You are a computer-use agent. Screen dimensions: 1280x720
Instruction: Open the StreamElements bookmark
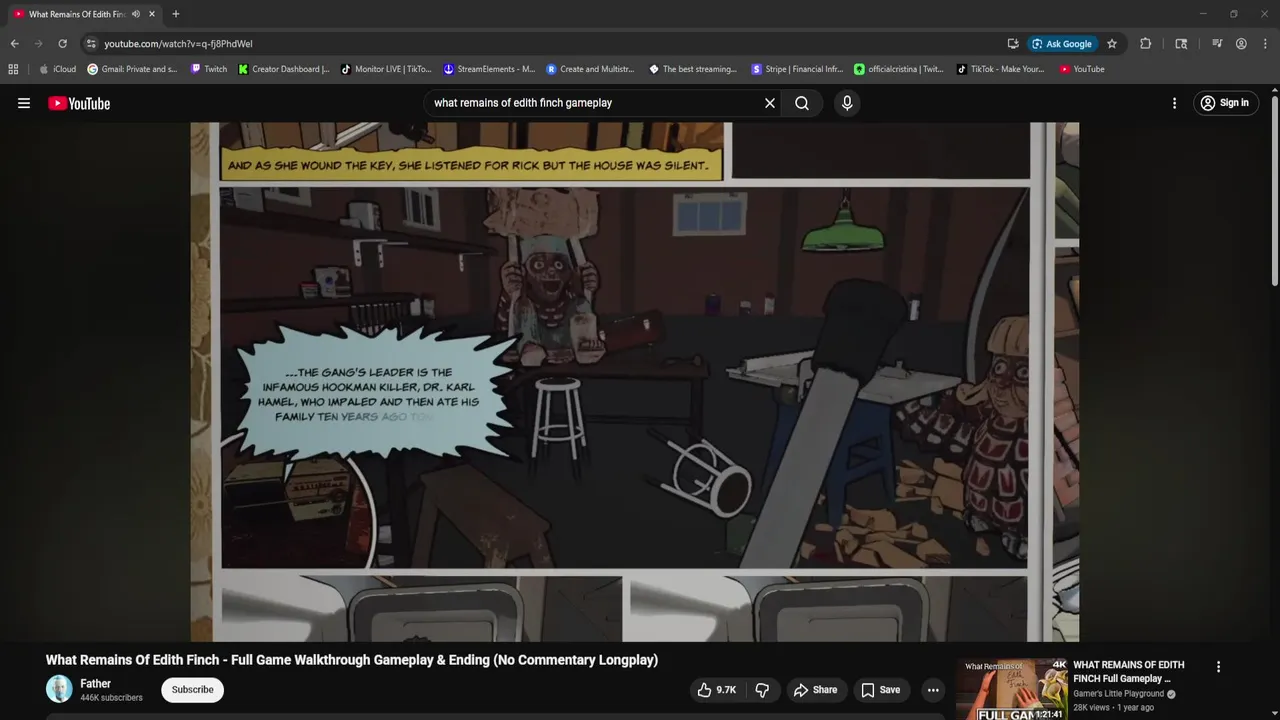click(489, 69)
